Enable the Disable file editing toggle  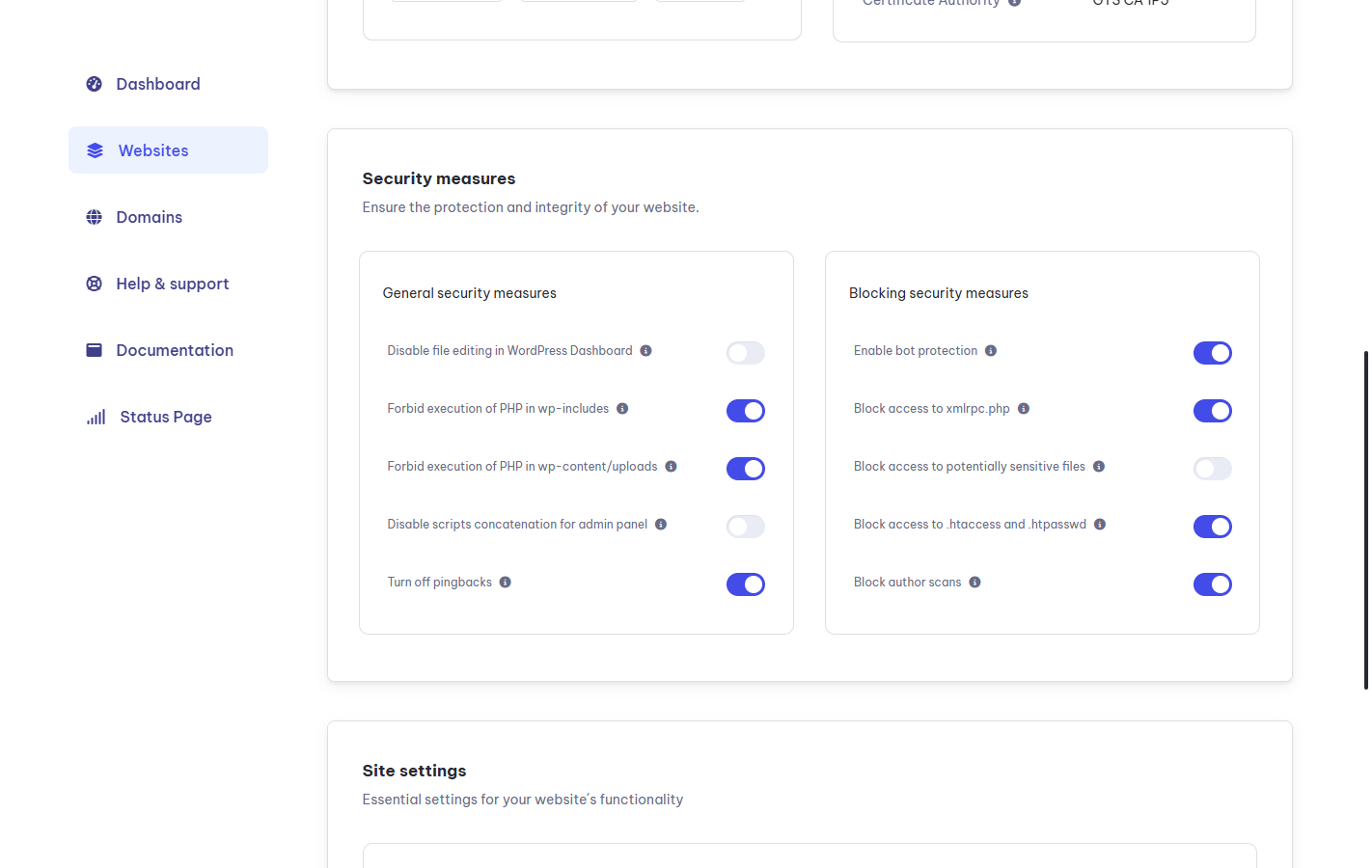tap(745, 352)
